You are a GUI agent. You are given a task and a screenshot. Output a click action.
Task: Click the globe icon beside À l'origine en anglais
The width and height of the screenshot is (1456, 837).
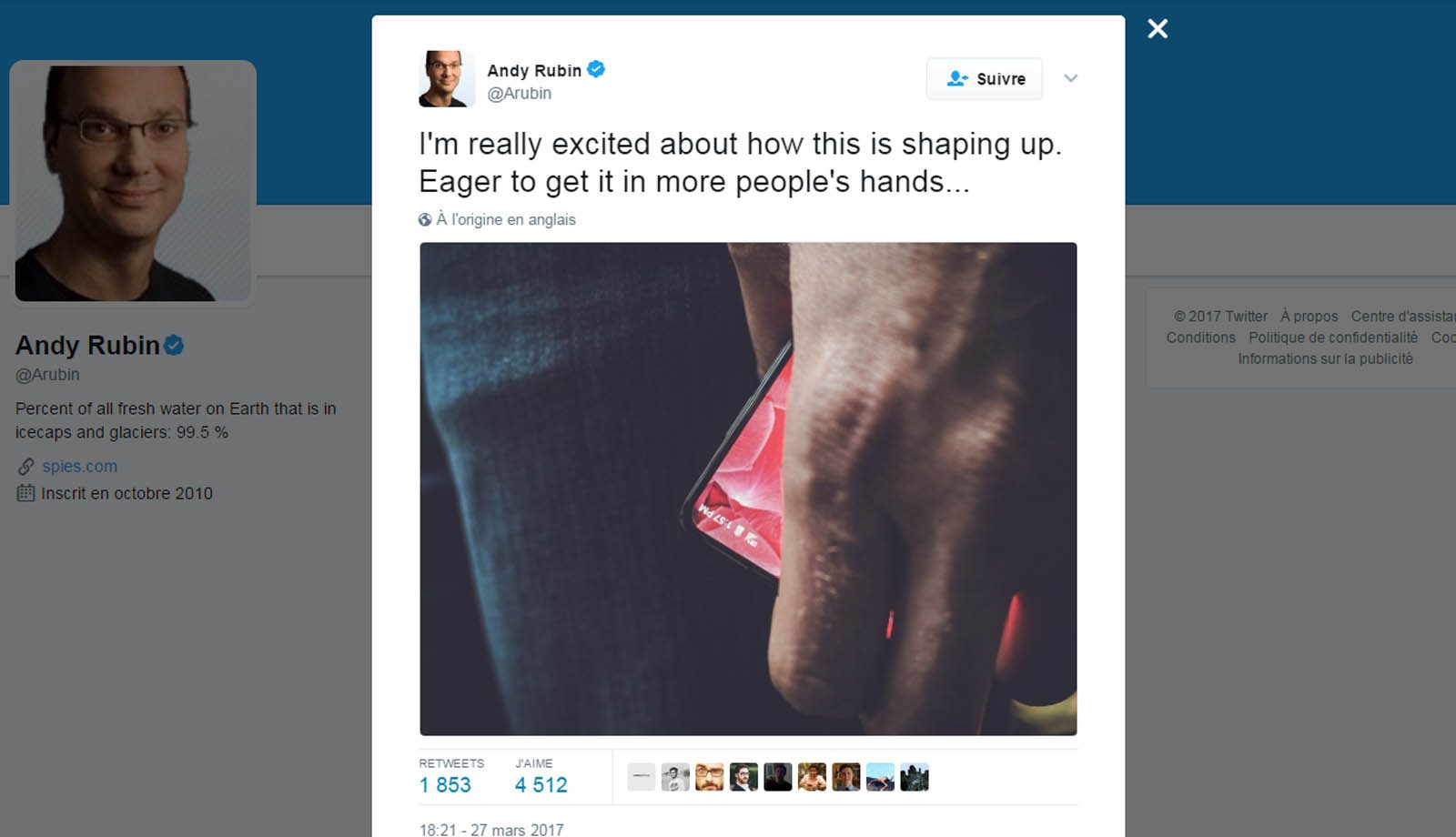(425, 219)
